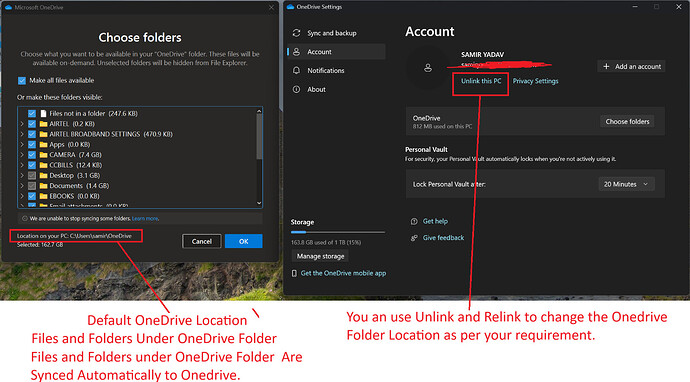Uncheck the CAMERA folder checkbox
Image resolution: width=690 pixels, height=382 pixels.
coord(32,154)
